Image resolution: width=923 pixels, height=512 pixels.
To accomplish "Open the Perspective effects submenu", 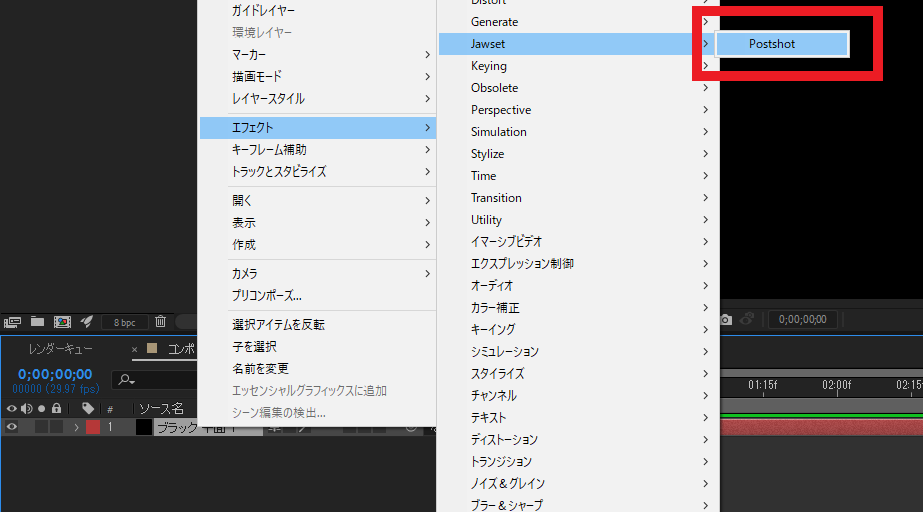I will (x=577, y=110).
